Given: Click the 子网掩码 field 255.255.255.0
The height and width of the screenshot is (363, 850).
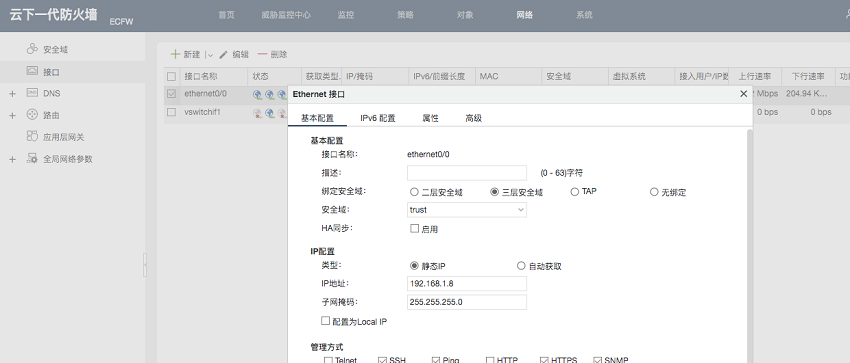Looking at the screenshot, I should pos(467,302).
